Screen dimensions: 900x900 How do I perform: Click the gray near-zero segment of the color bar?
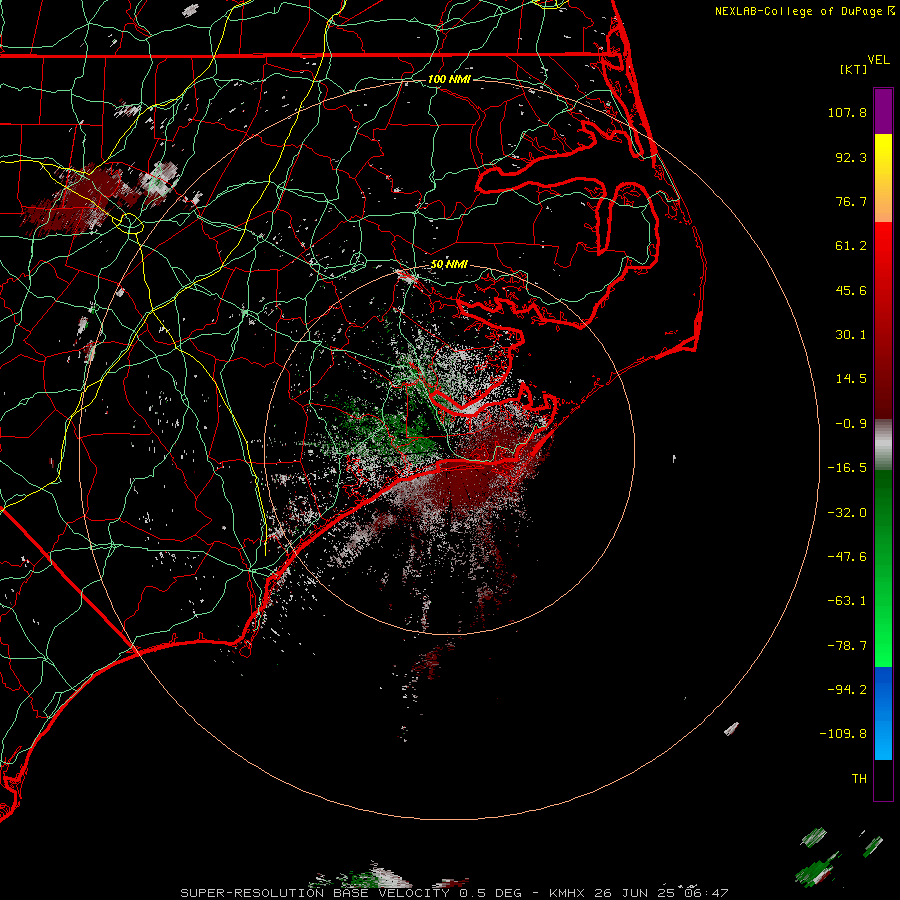point(883,445)
